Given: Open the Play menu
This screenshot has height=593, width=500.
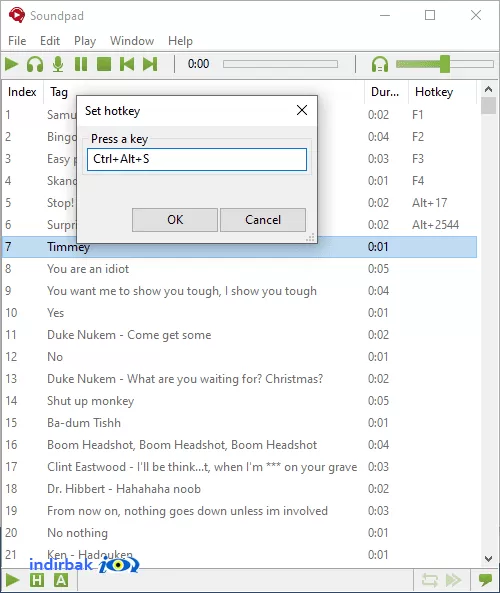Looking at the screenshot, I should click(x=85, y=41).
